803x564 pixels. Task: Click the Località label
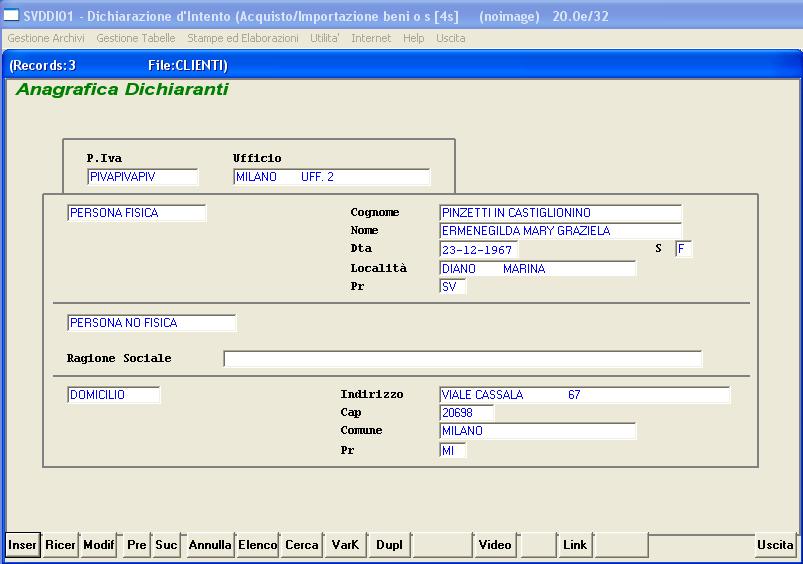coord(378,268)
